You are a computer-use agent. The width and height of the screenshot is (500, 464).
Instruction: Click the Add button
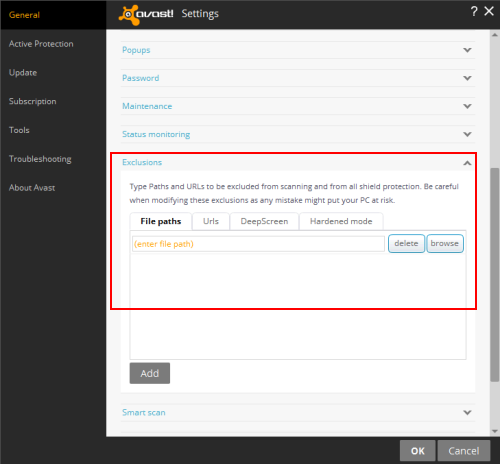click(150, 373)
